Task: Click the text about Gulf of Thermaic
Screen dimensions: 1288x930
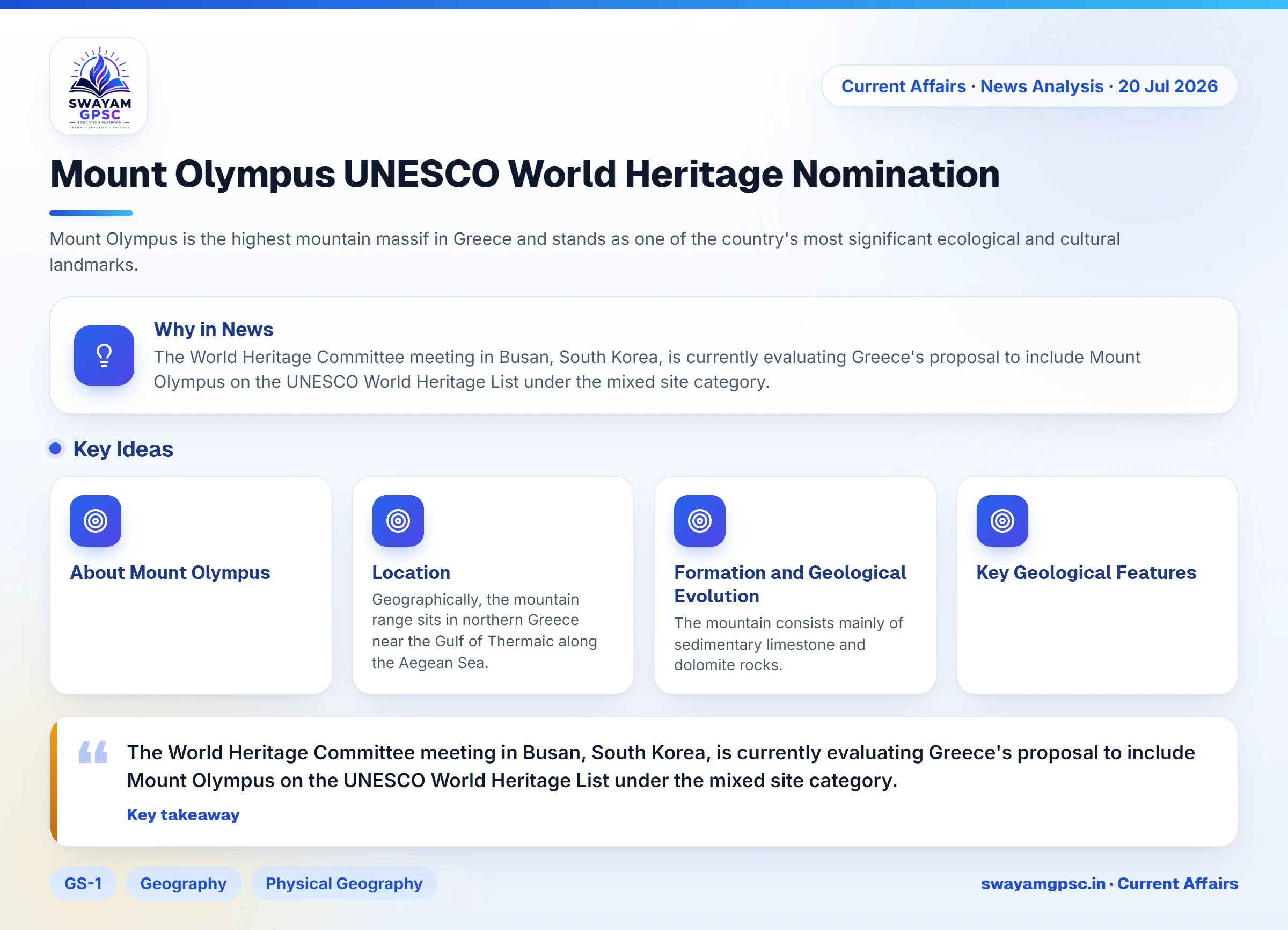Action: [x=485, y=630]
